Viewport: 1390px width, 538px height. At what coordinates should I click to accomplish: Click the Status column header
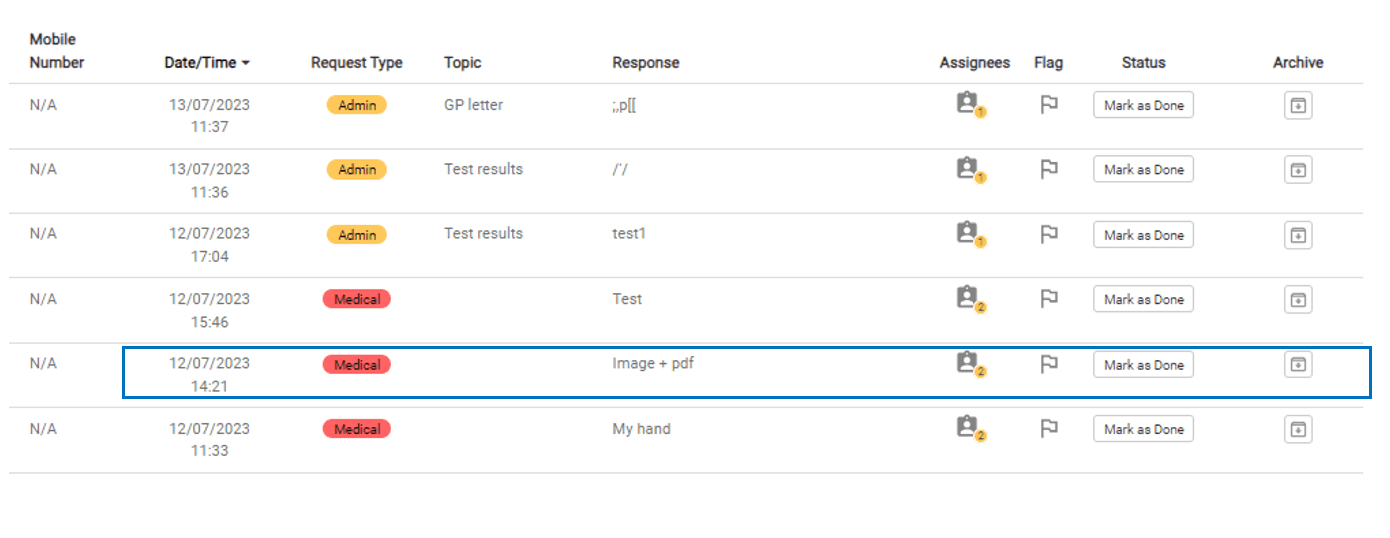(x=1143, y=62)
